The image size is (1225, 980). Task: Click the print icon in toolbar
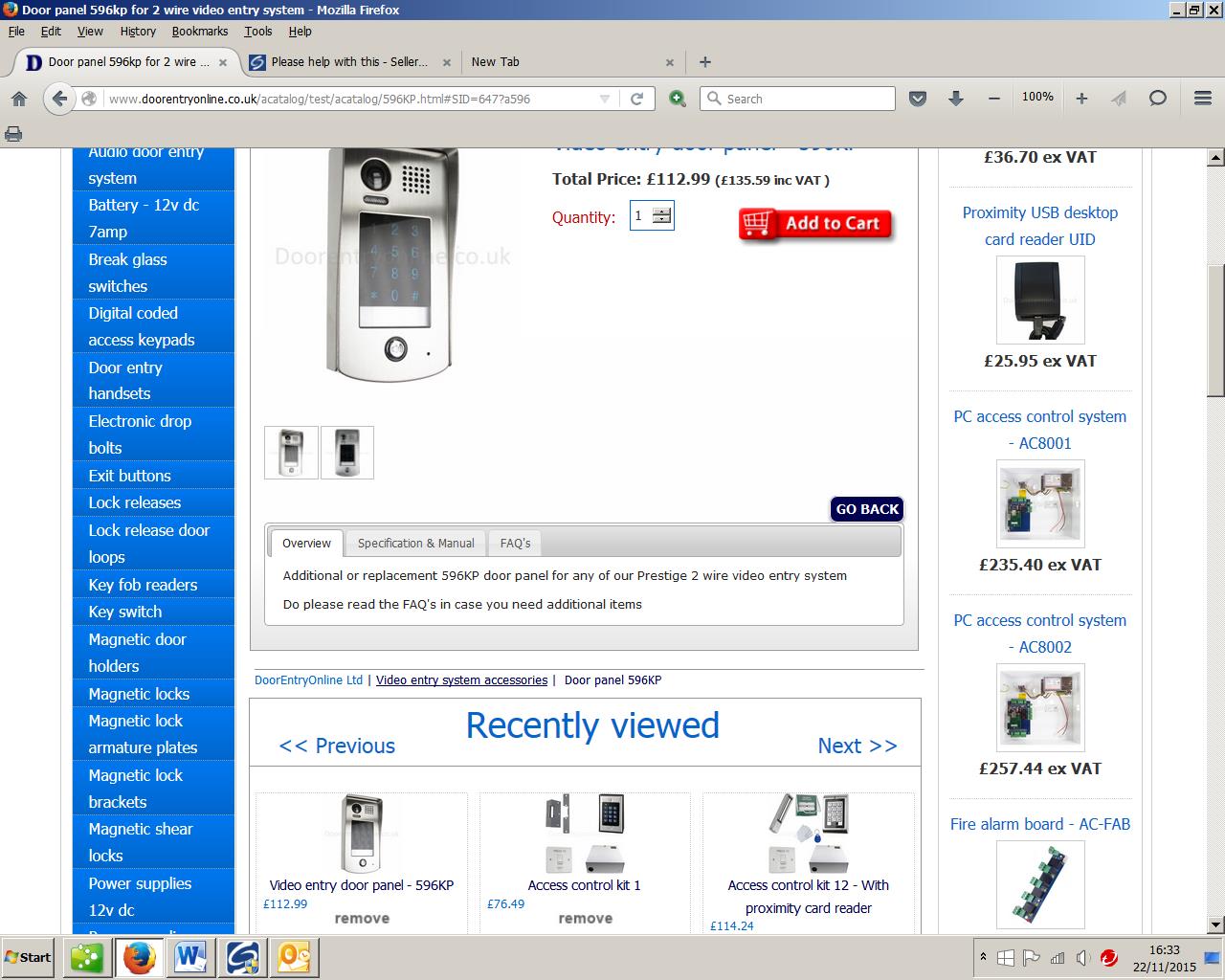coord(13,134)
